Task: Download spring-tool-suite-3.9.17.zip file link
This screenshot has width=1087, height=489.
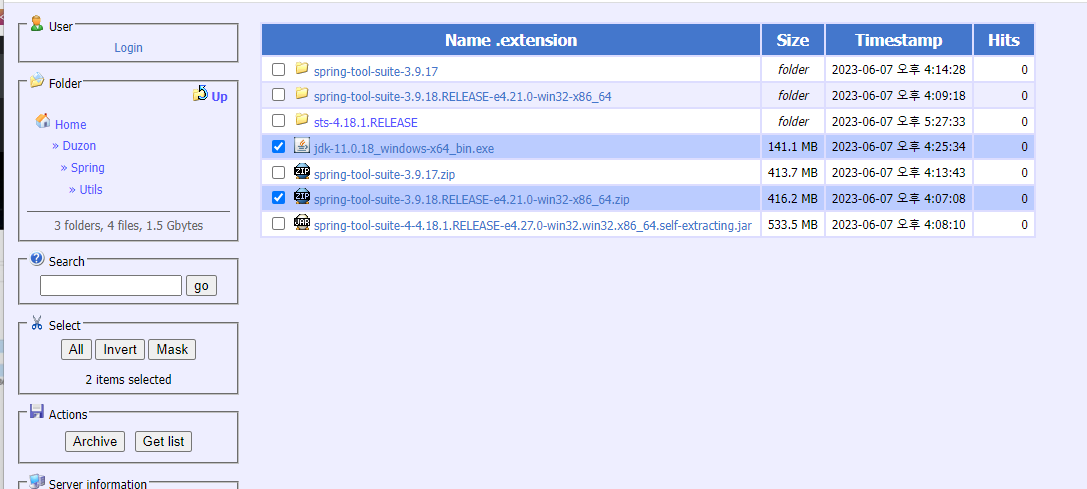Action: click(x=384, y=174)
